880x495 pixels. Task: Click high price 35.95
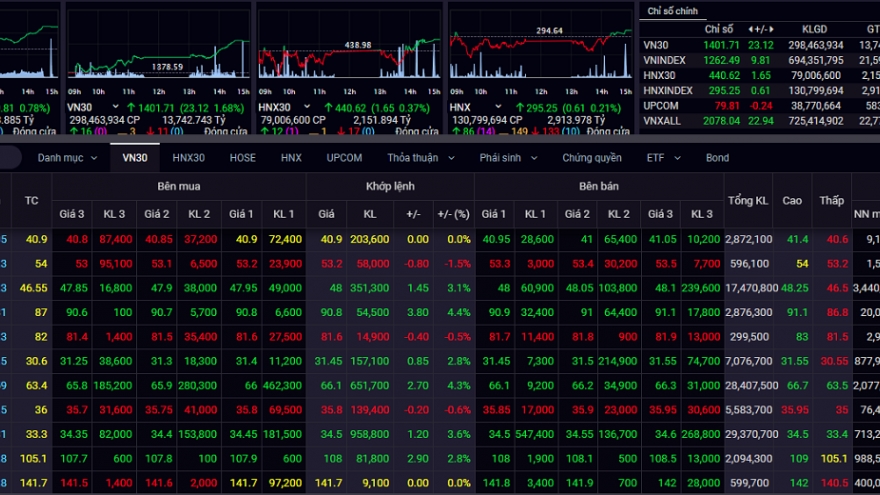click(x=795, y=410)
